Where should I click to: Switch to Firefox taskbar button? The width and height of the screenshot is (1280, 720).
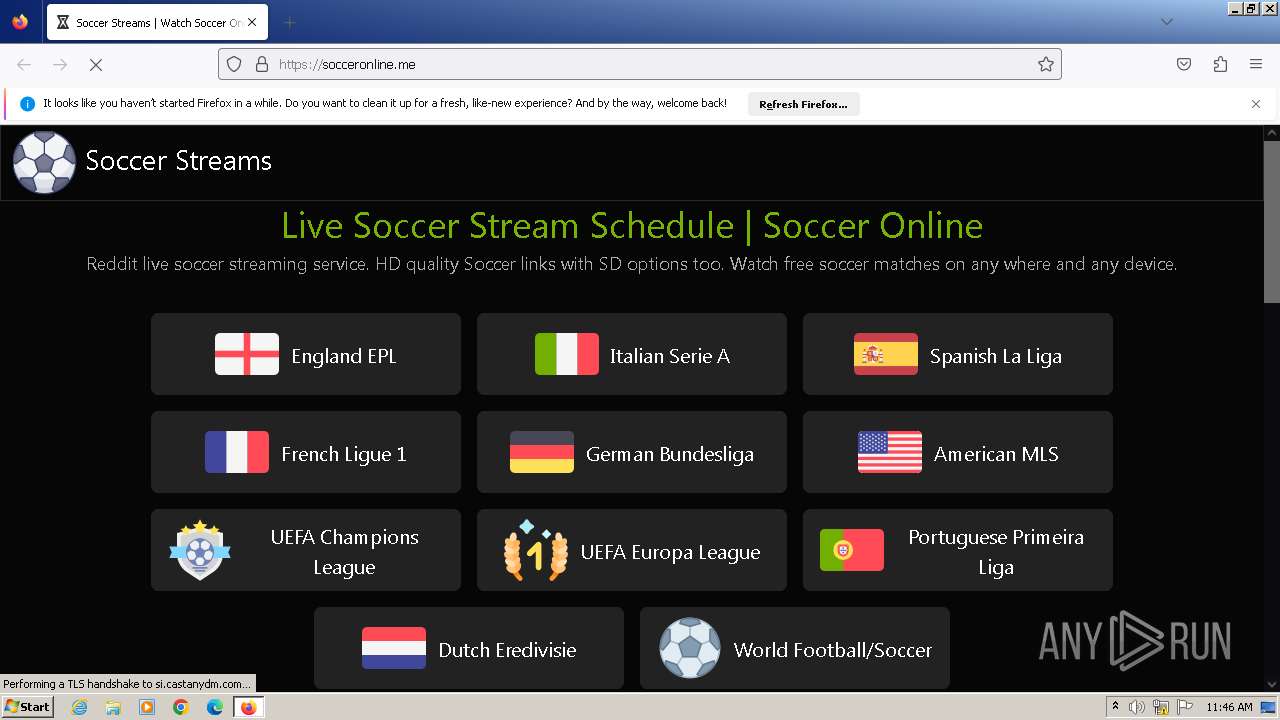point(248,707)
